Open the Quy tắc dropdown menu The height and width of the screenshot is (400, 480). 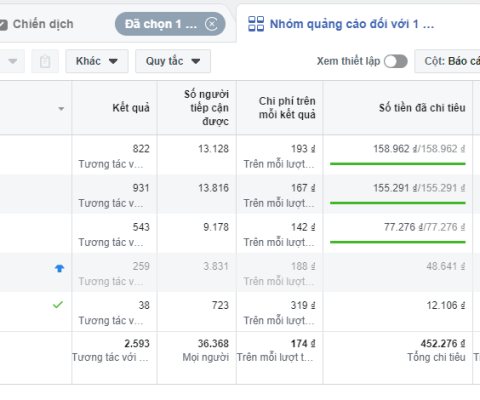[173, 61]
